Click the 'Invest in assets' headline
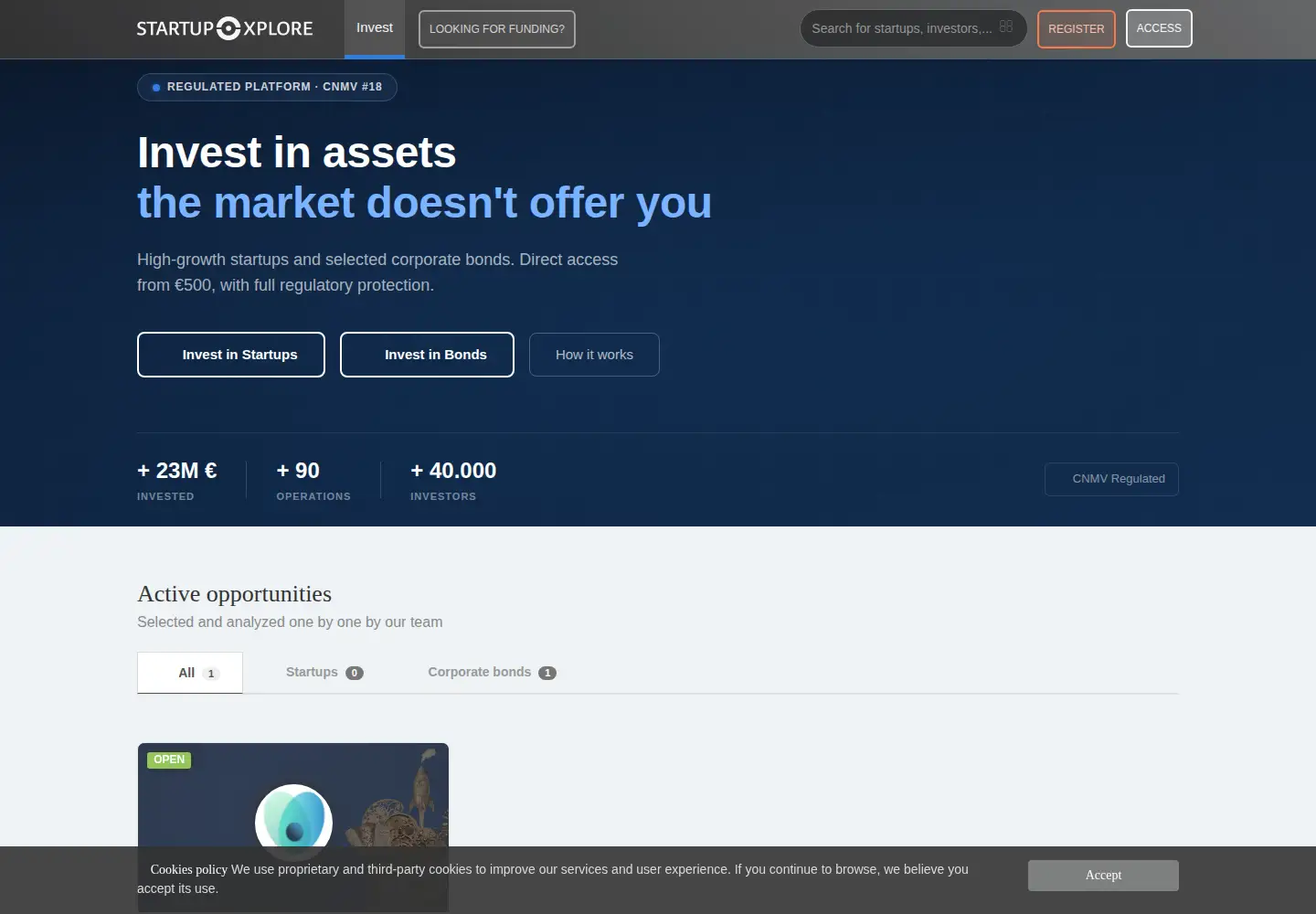Viewport: 1316px width, 914px height. tap(297, 152)
